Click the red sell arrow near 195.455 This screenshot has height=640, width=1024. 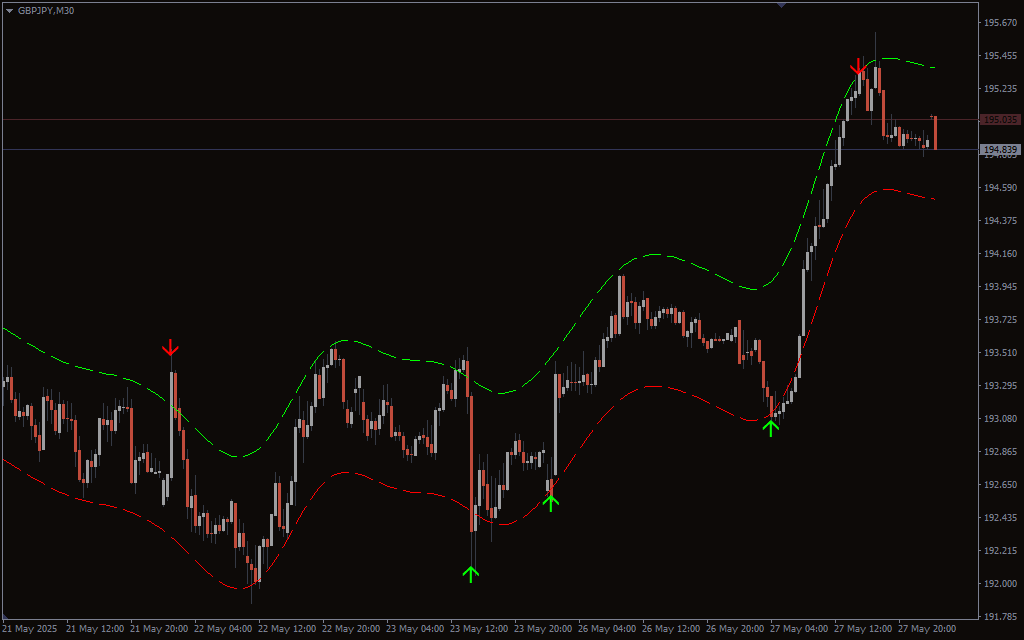click(858, 66)
